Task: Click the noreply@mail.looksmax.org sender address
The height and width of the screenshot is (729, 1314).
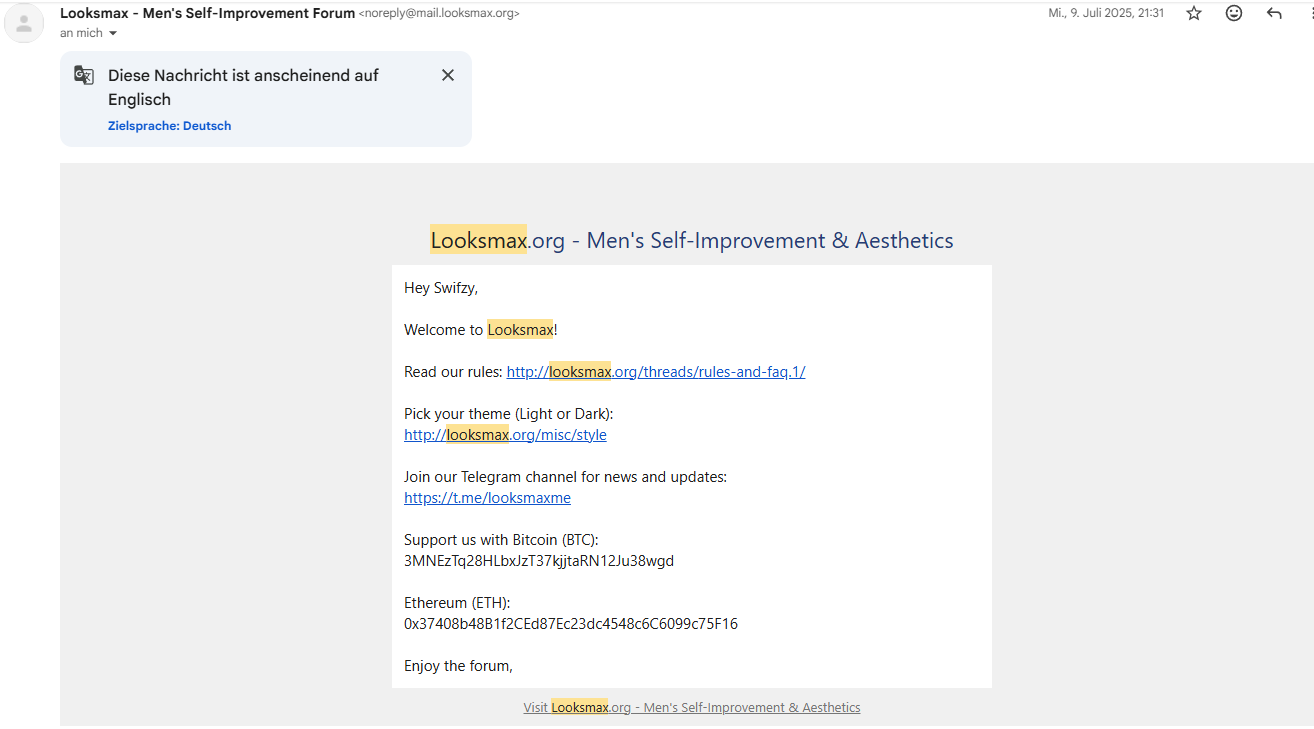Action: [x=439, y=13]
